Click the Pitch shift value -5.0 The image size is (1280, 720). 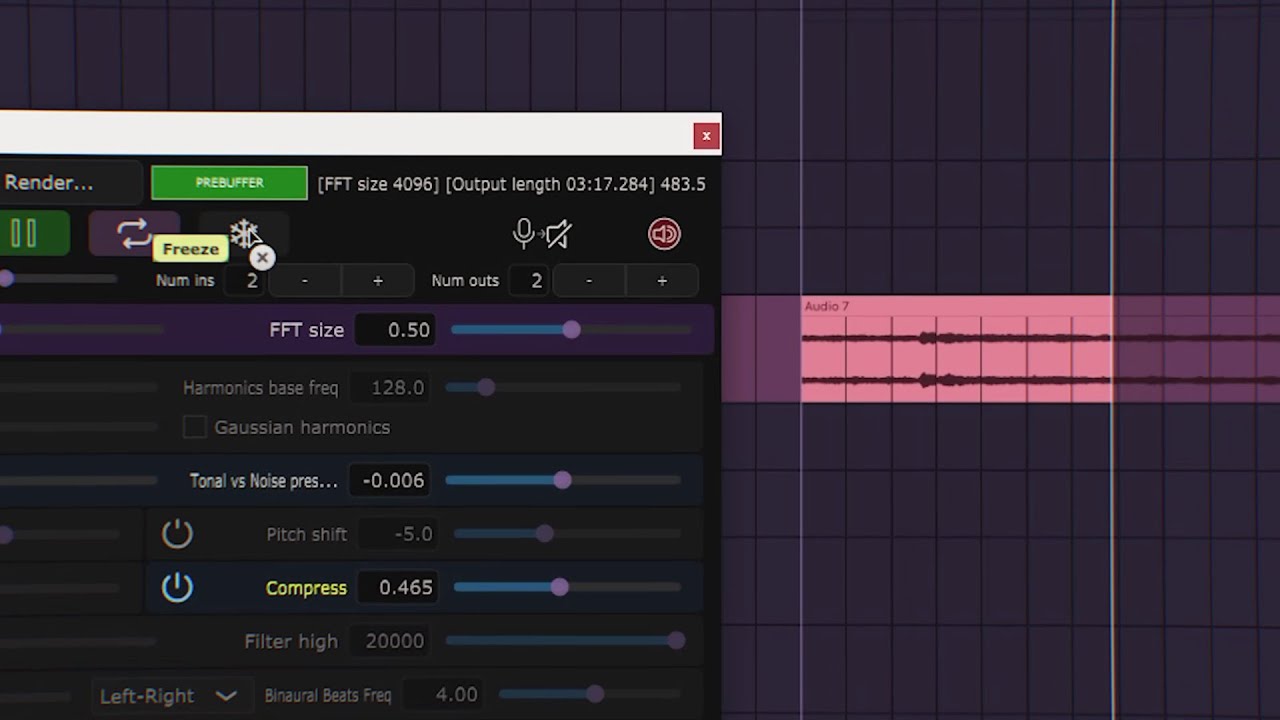coord(397,534)
